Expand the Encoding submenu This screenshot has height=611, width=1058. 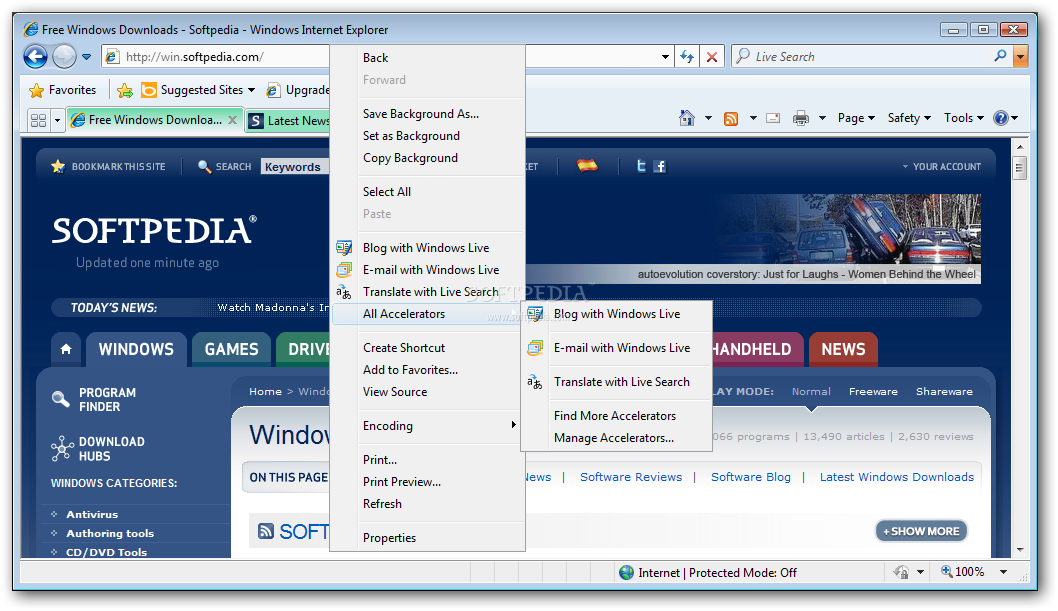428,426
